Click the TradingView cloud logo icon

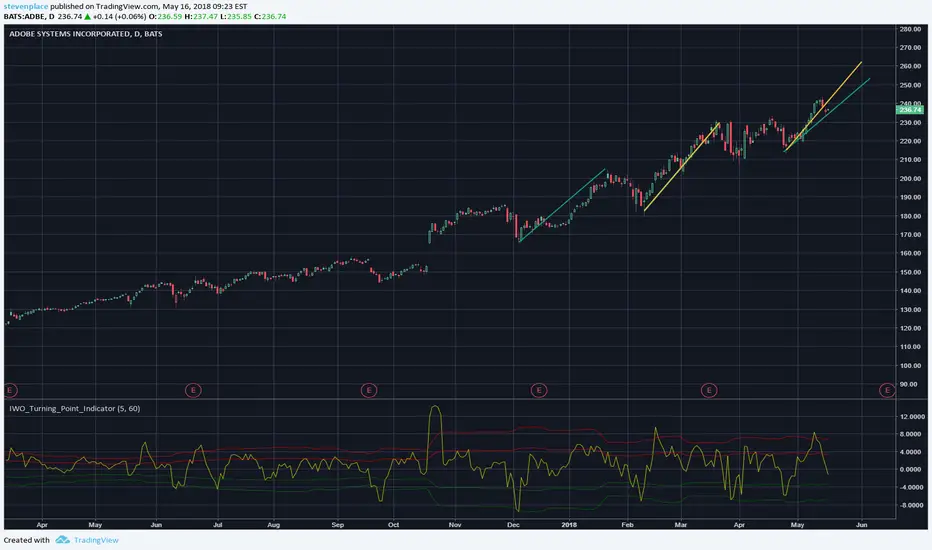click(62, 540)
